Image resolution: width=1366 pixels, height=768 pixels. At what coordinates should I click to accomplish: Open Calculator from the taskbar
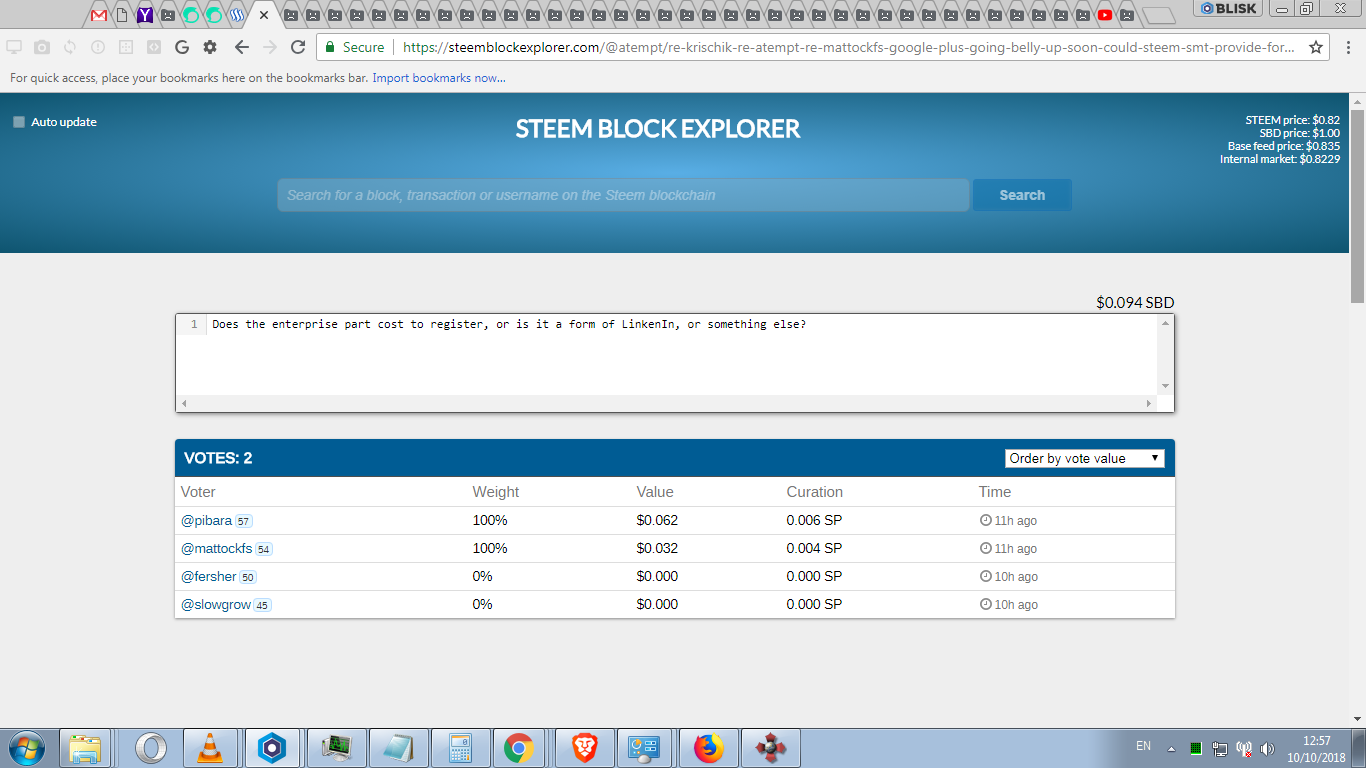(460, 748)
